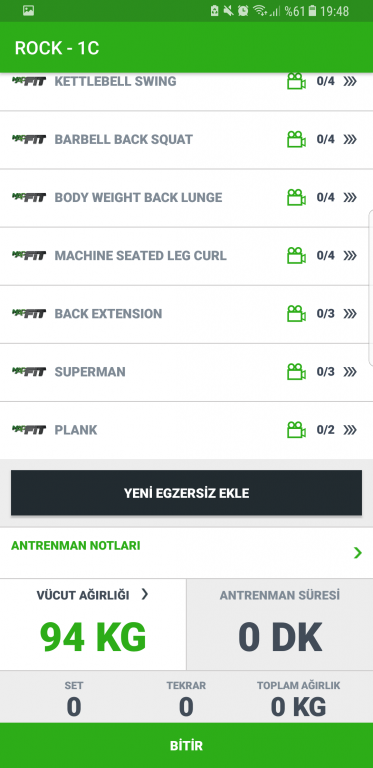
Task: Open Vücut Ağırlığı body weight arrow
Action: pyautogui.click(x=144, y=595)
